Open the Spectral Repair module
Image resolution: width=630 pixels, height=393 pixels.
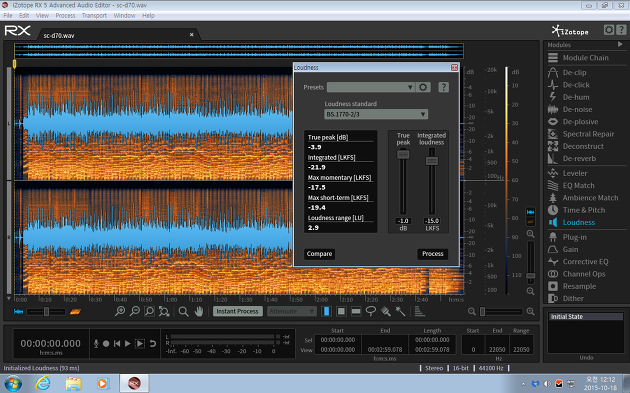[x=581, y=134]
